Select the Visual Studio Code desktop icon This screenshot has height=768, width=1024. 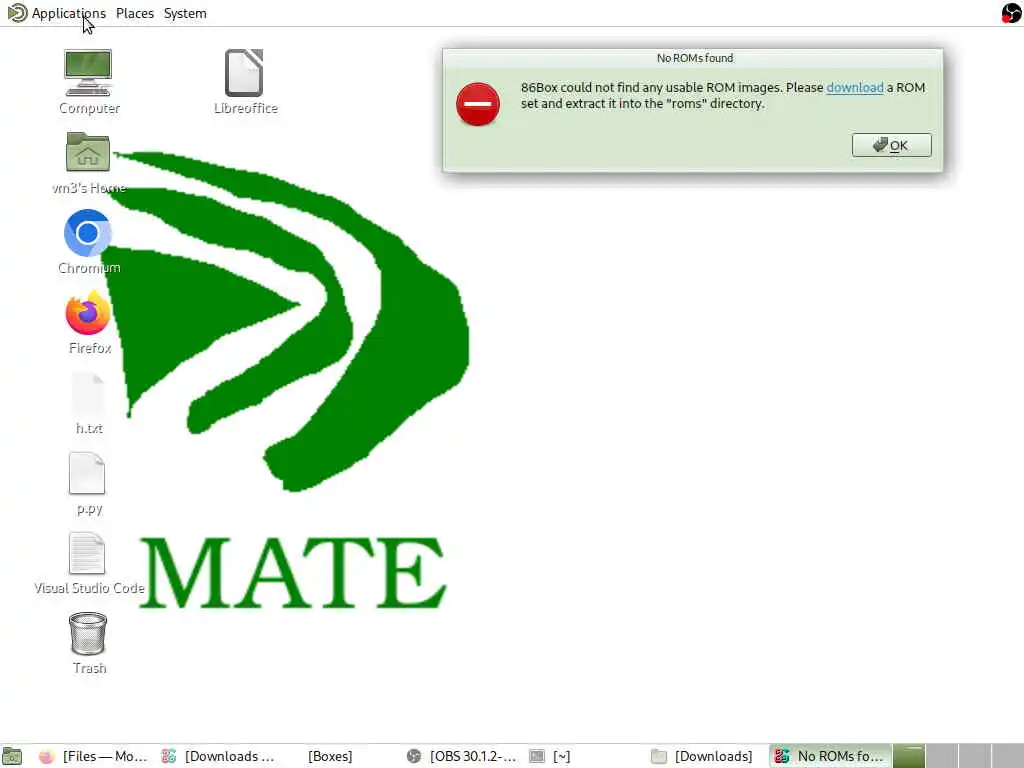pyautogui.click(x=89, y=564)
